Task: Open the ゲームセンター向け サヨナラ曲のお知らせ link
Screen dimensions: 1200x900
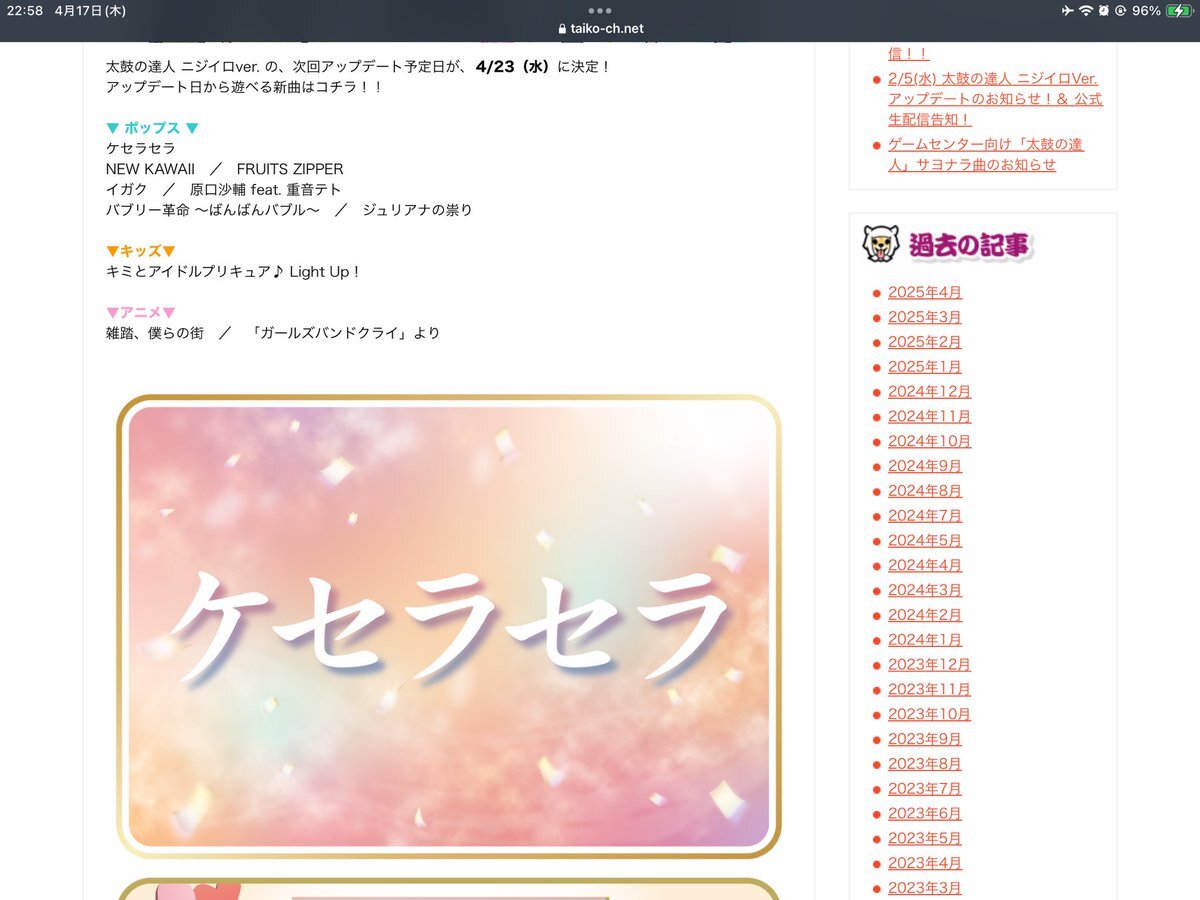Action: [x=986, y=155]
